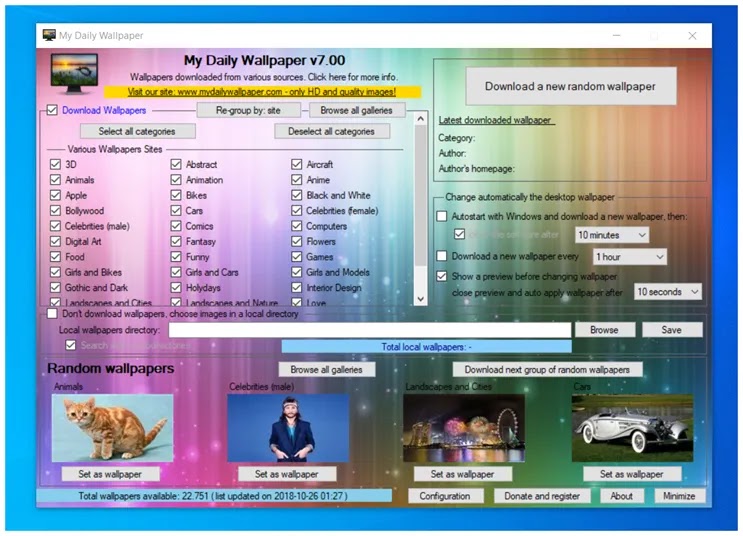This screenshot has width=743, height=536.
Task: Uncheck the Interior Design category
Action: [297, 288]
